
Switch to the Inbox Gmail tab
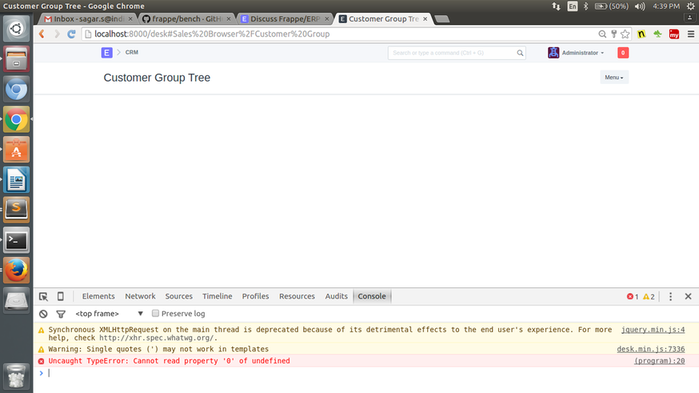[x=88, y=19]
